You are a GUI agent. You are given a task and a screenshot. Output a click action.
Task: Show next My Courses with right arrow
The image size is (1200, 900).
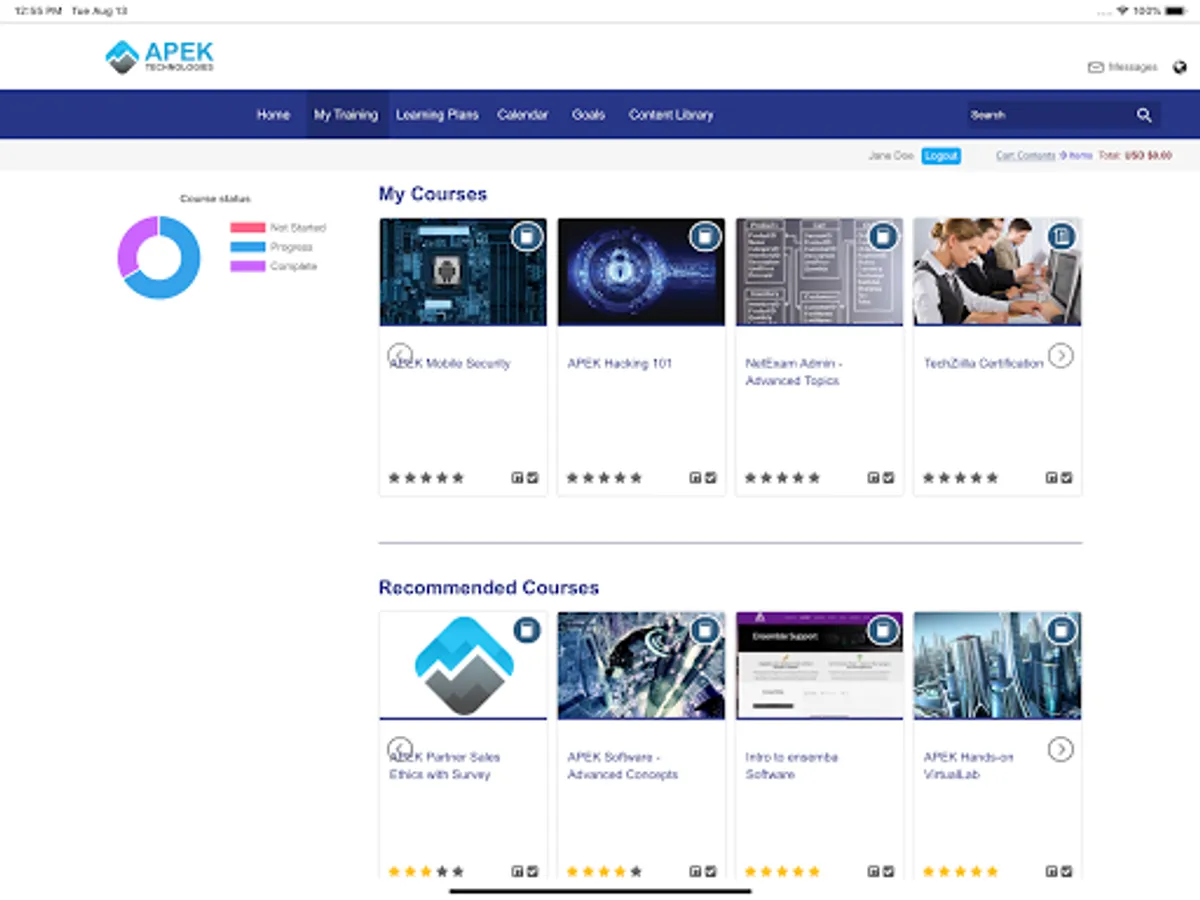point(1061,355)
